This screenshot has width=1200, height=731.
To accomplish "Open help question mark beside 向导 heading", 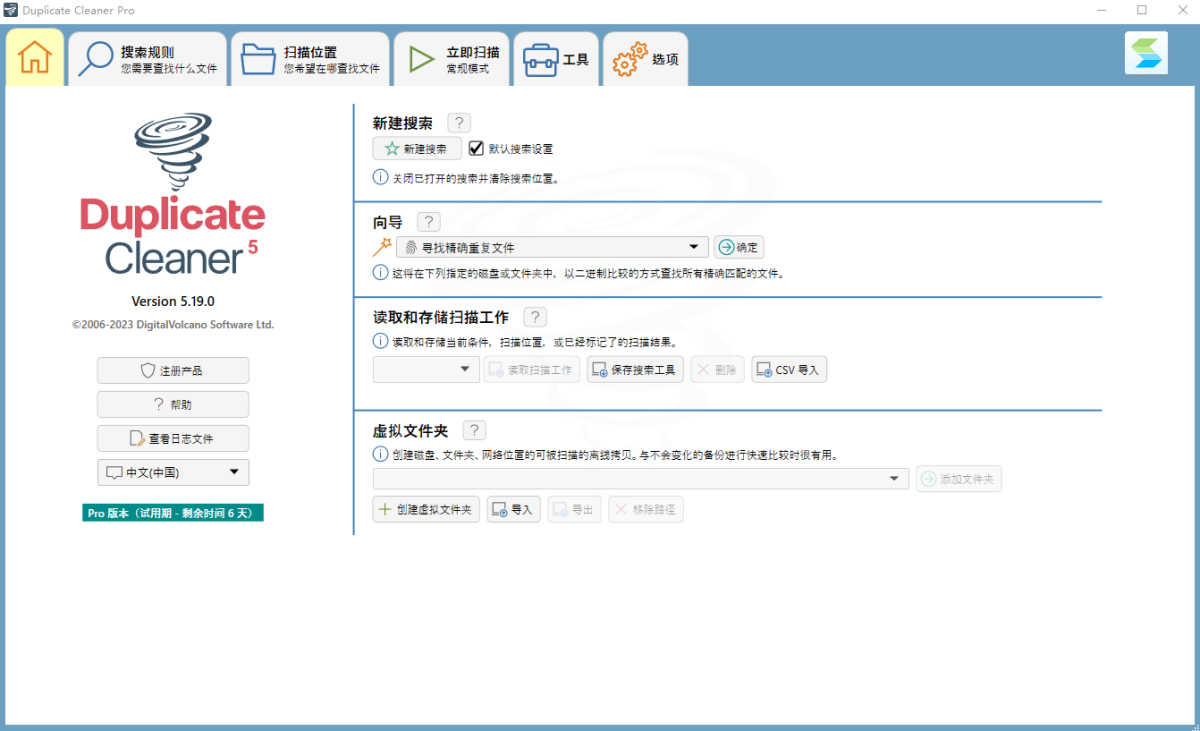I will 429,222.
